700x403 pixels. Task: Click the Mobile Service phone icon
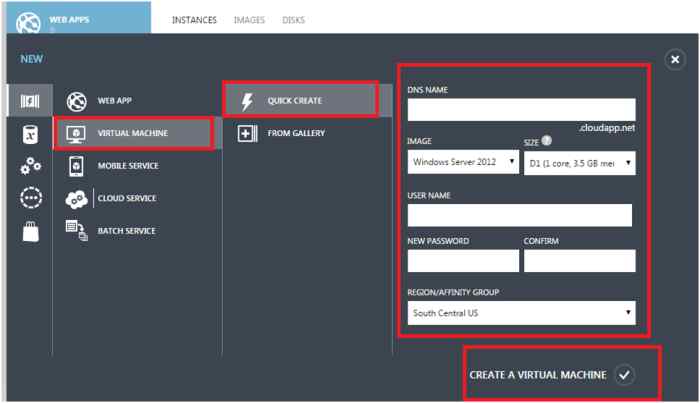[76, 166]
